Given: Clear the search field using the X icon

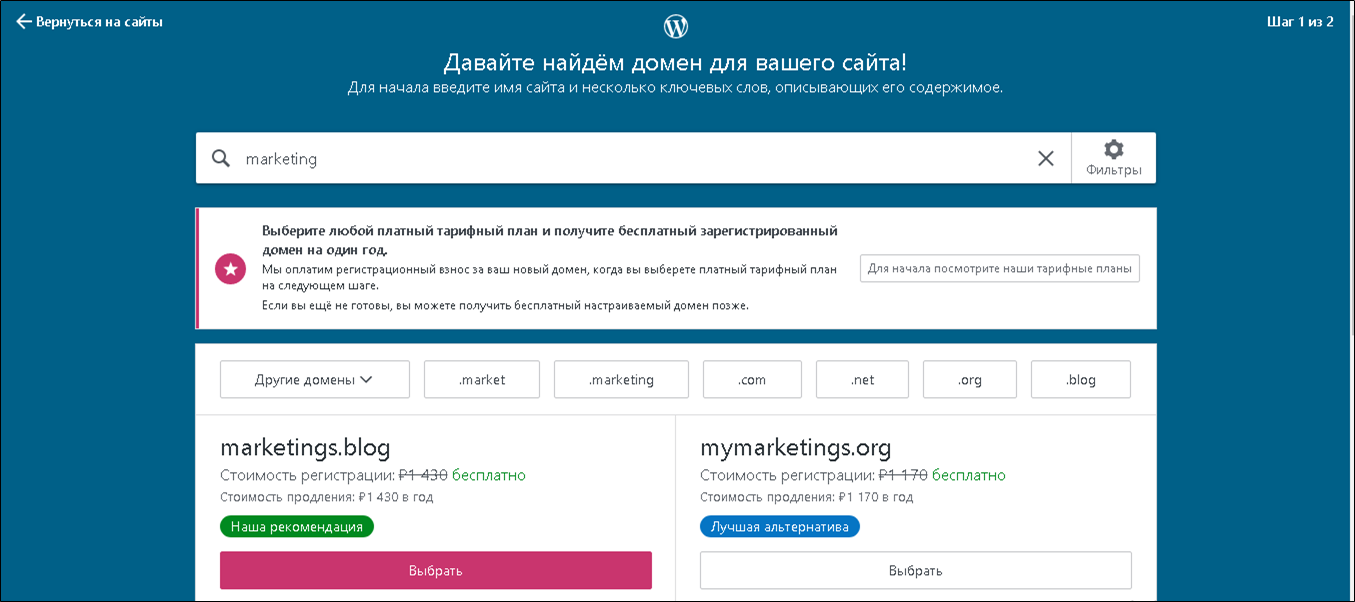Looking at the screenshot, I should (x=1046, y=158).
